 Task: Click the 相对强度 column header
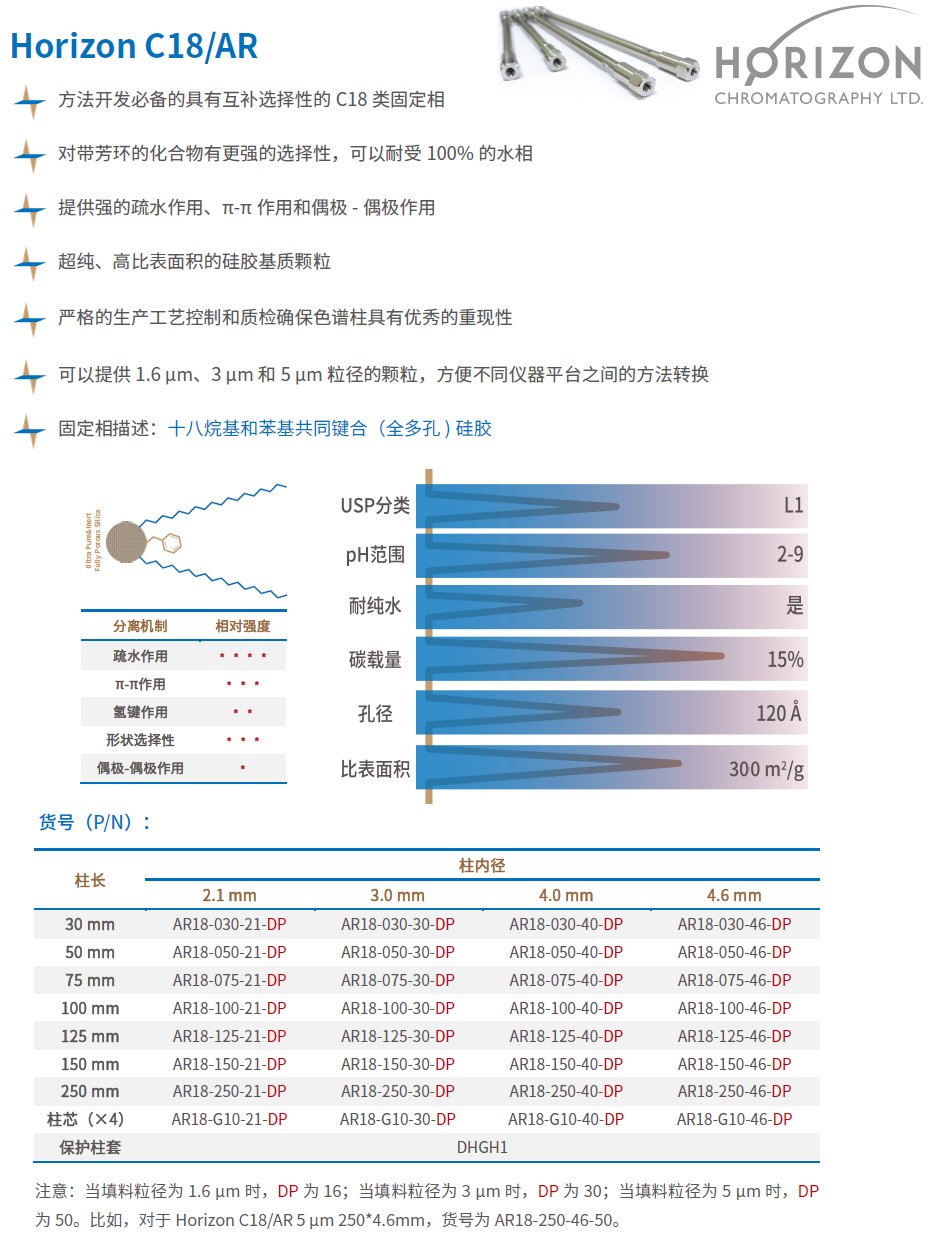[243, 626]
